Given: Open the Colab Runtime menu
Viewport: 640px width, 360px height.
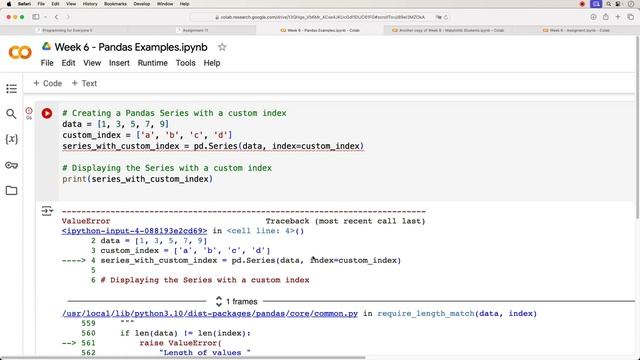Looking at the screenshot, I should point(153,63).
